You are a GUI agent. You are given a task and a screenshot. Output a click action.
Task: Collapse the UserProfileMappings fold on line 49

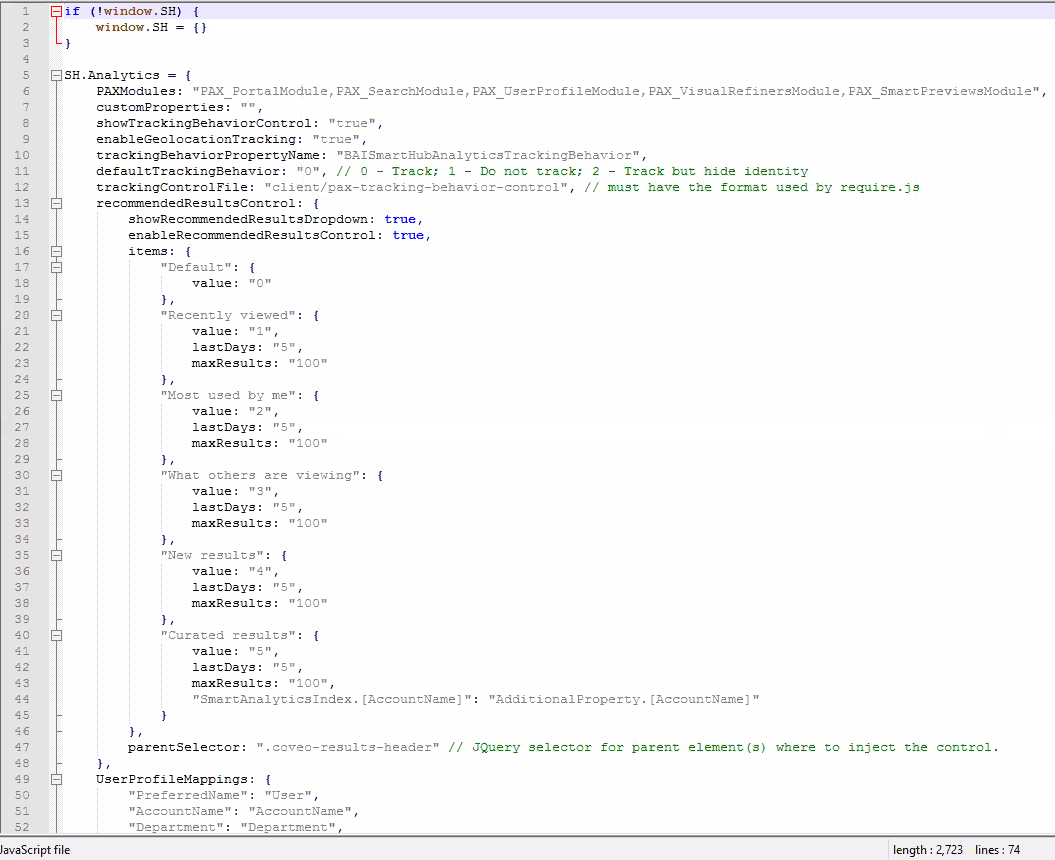(x=56, y=779)
